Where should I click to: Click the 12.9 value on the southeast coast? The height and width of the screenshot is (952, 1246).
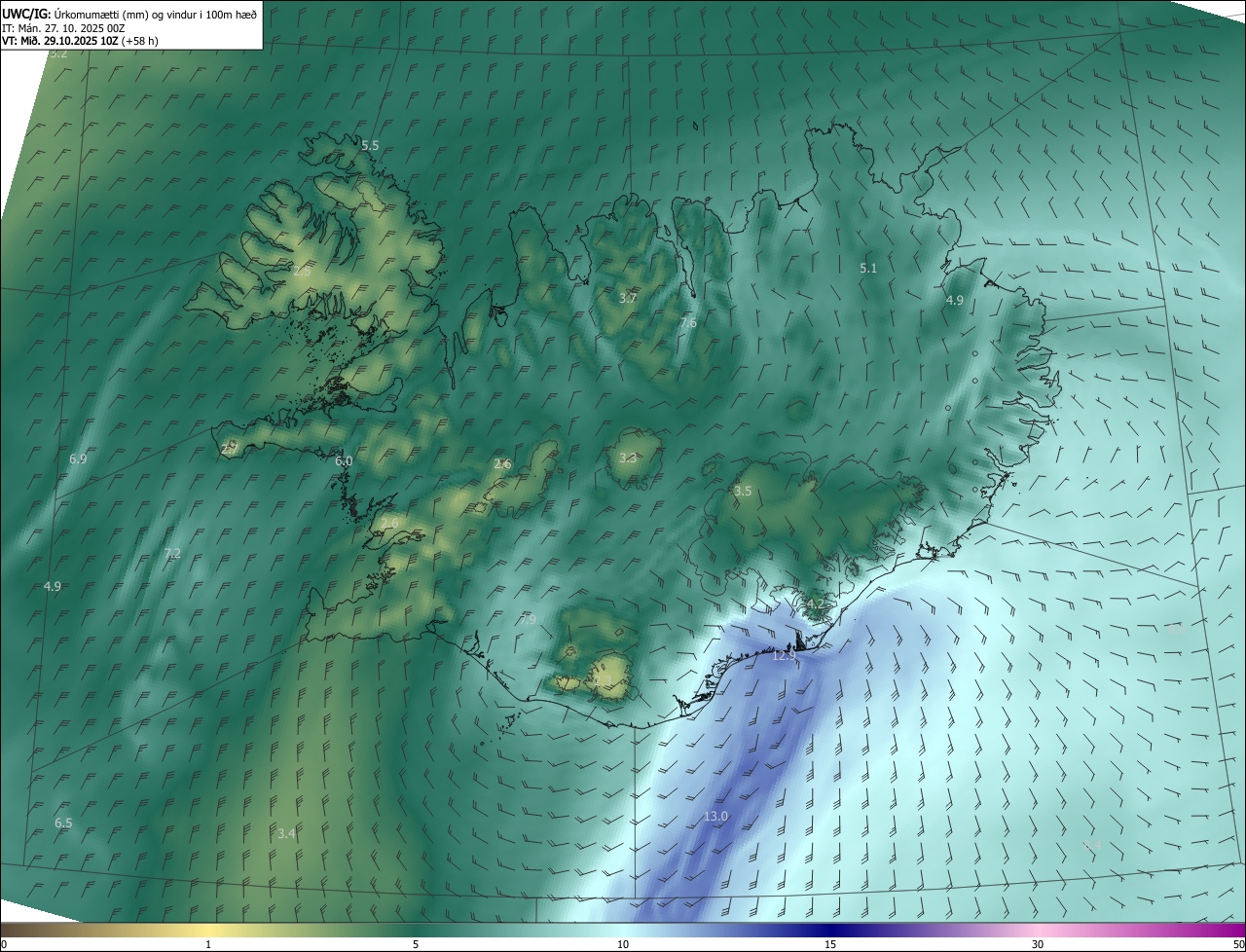tap(784, 656)
